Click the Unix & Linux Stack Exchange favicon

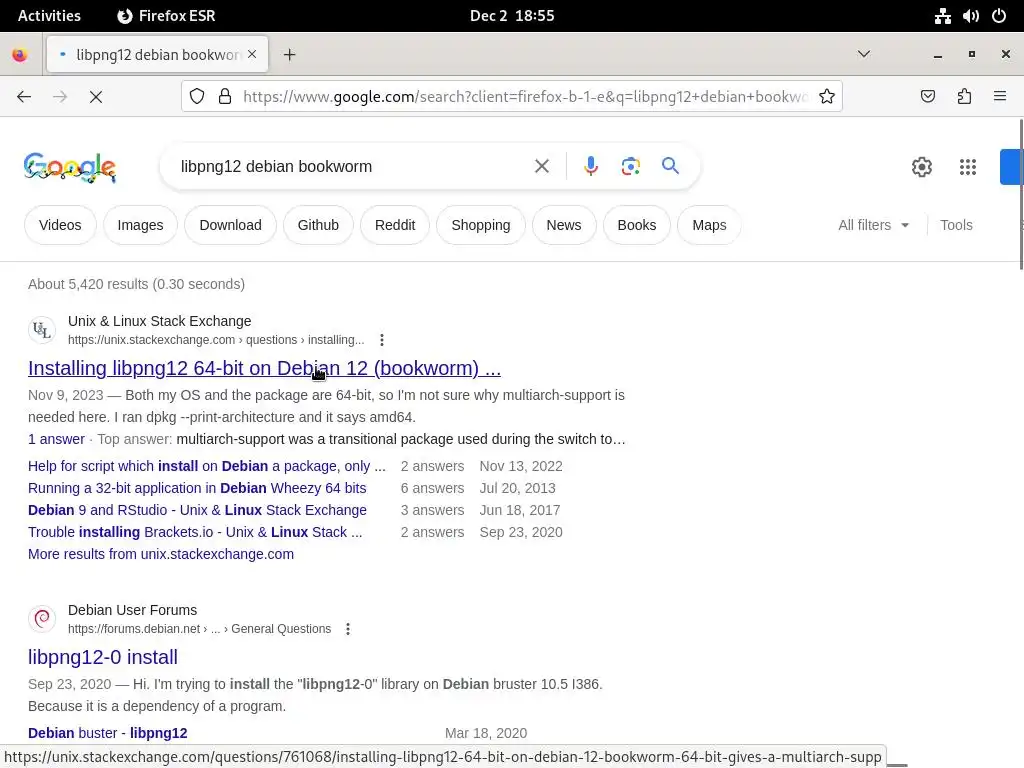42,330
